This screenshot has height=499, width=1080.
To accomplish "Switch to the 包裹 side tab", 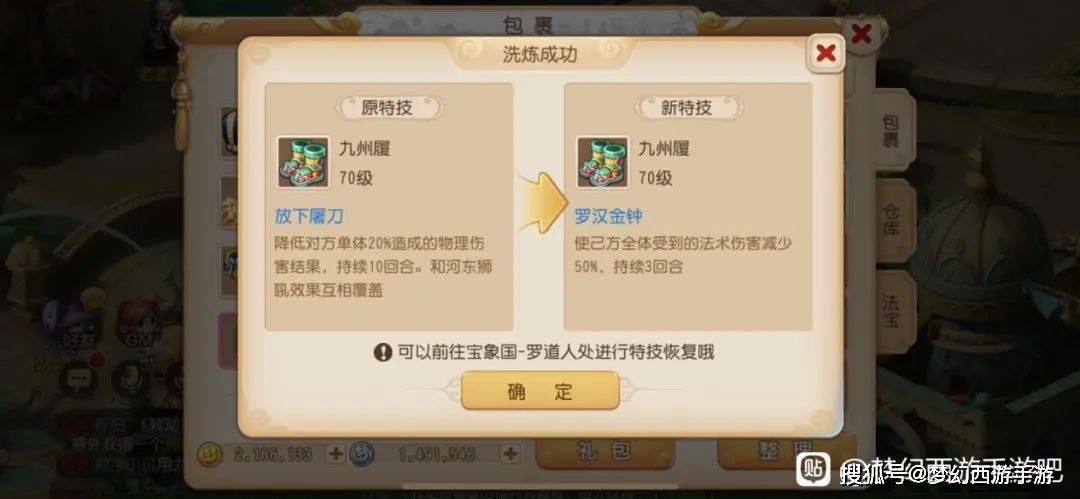I will coord(891,132).
